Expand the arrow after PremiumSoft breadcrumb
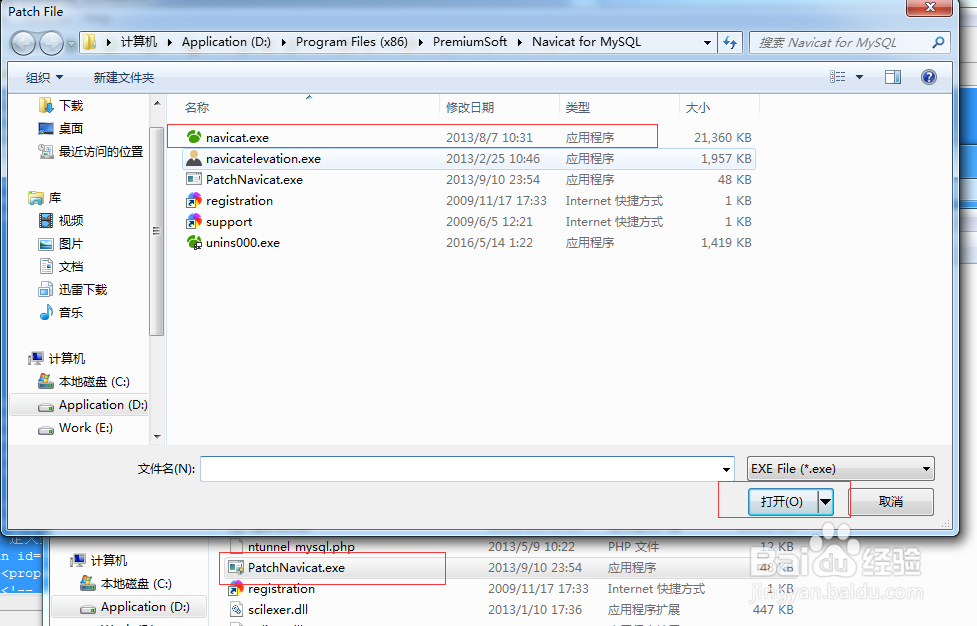This screenshot has height=626, width=977. point(520,42)
